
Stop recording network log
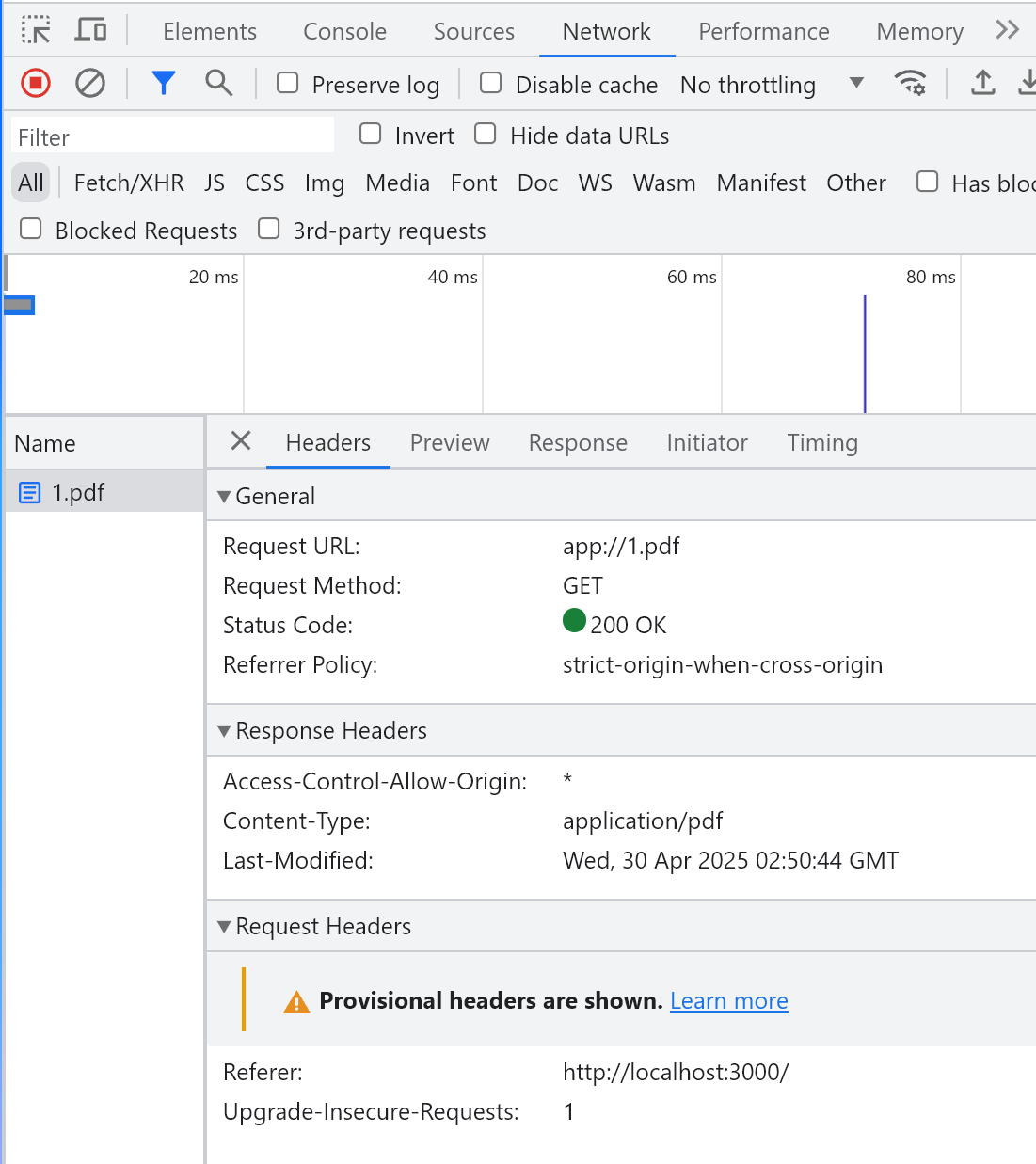click(36, 84)
